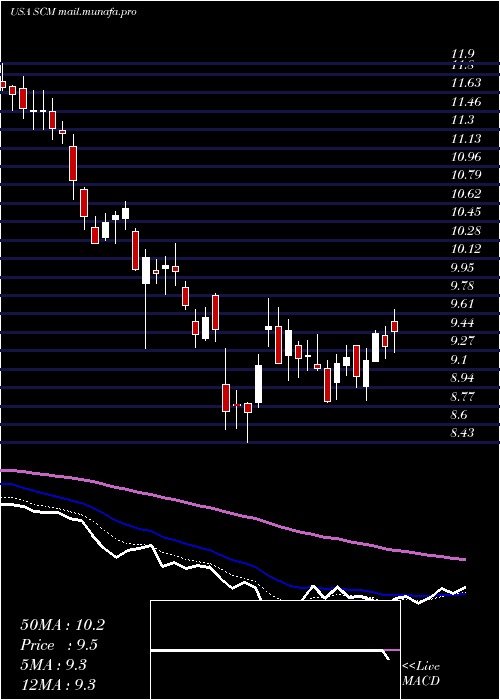Click the 10.45 price axis label
Image resolution: width=500 pixels, height=700 pixels.
466,212
